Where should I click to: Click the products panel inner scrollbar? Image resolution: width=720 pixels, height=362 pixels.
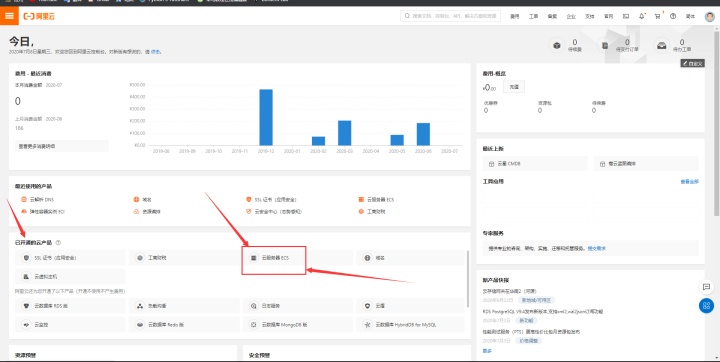pyautogui.click(x=468, y=279)
